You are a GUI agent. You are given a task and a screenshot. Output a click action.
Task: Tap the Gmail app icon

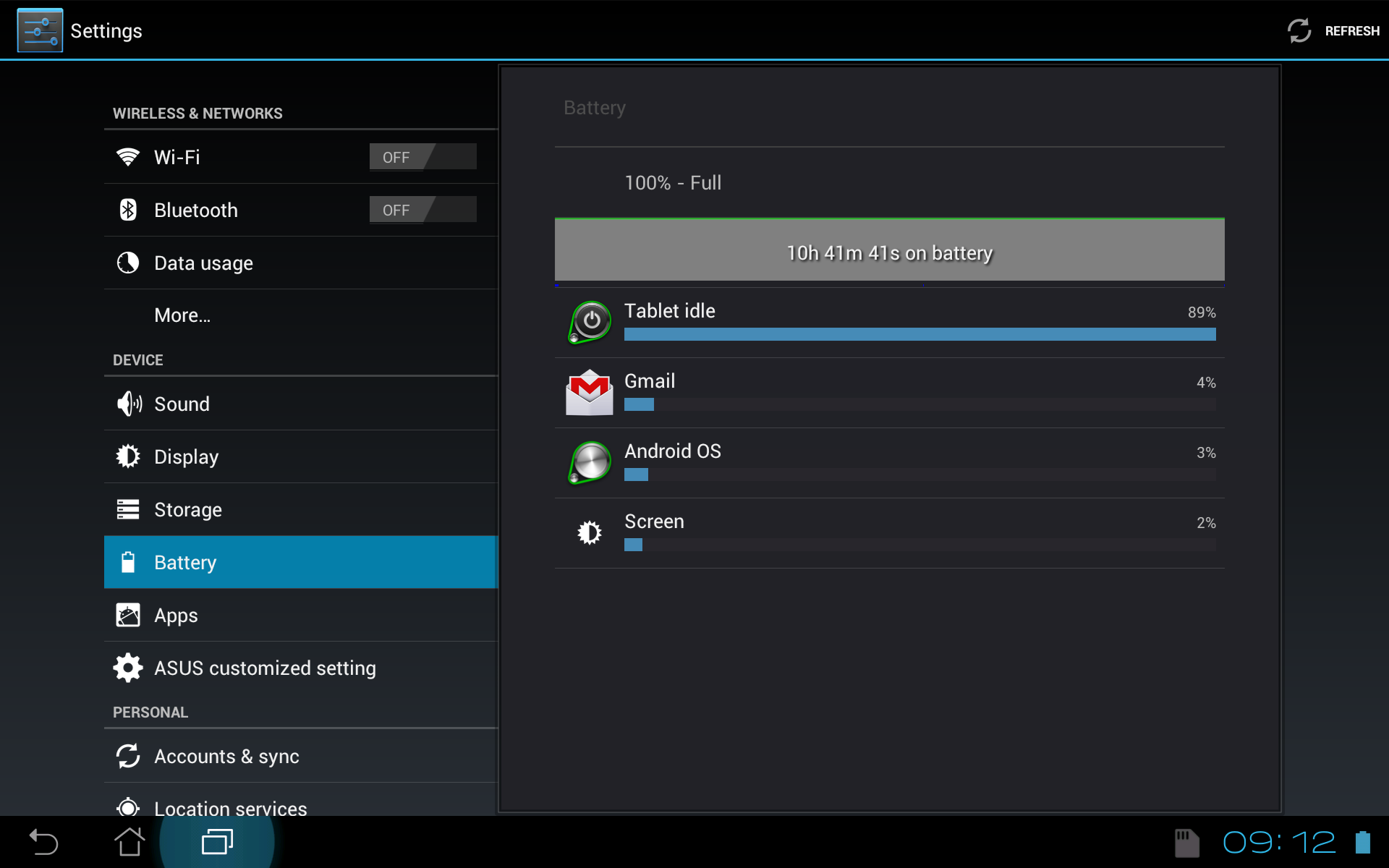pyautogui.click(x=590, y=392)
